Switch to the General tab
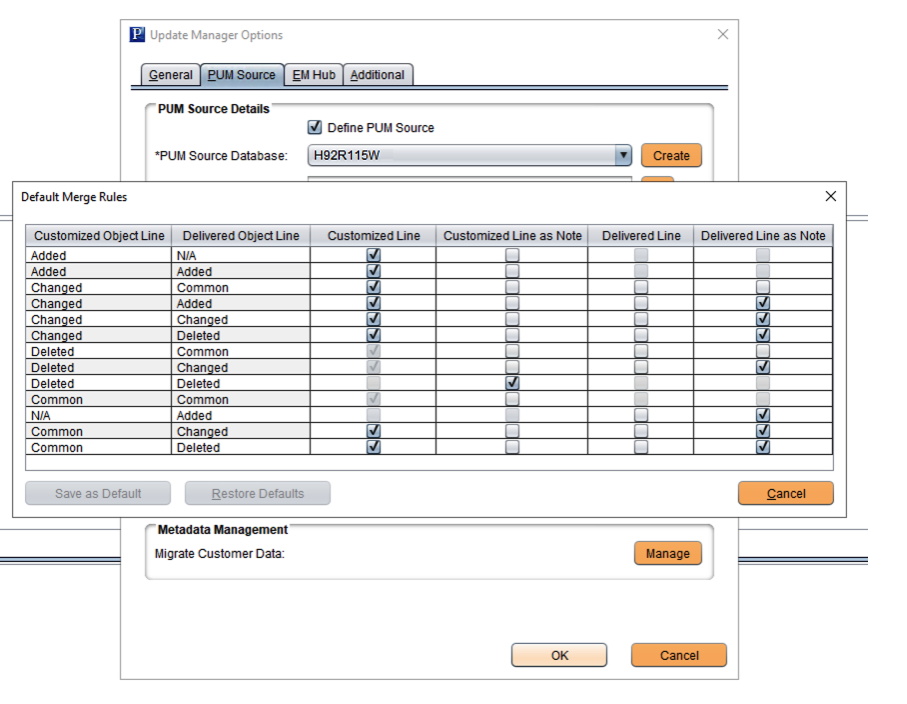Image resolution: width=907 pixels, height=704 pixels. [x=170, y=75]
